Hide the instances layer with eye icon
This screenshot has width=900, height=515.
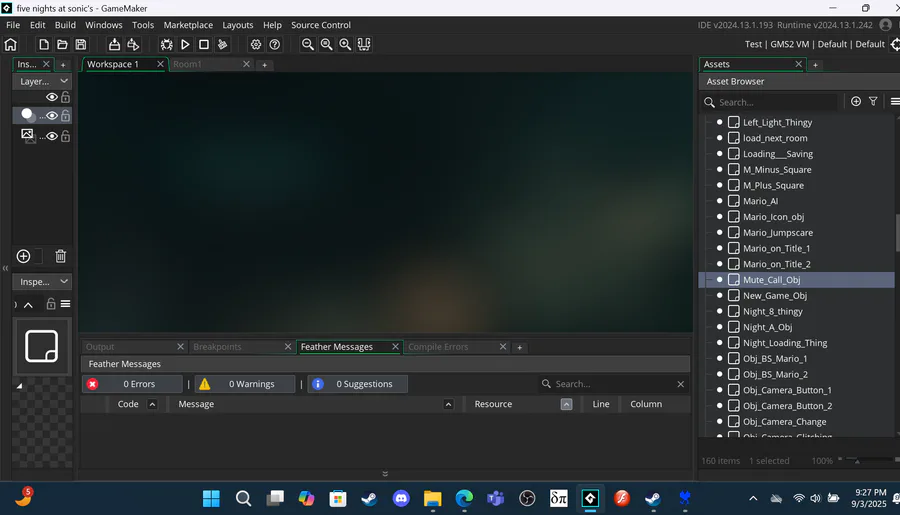[52, 115]
